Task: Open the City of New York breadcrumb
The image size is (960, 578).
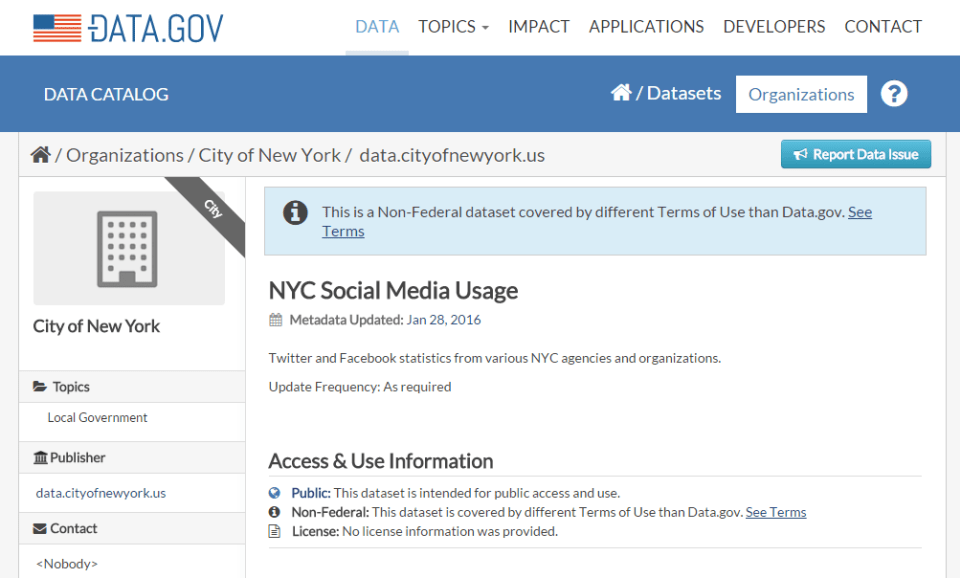Action: point(269,155)
